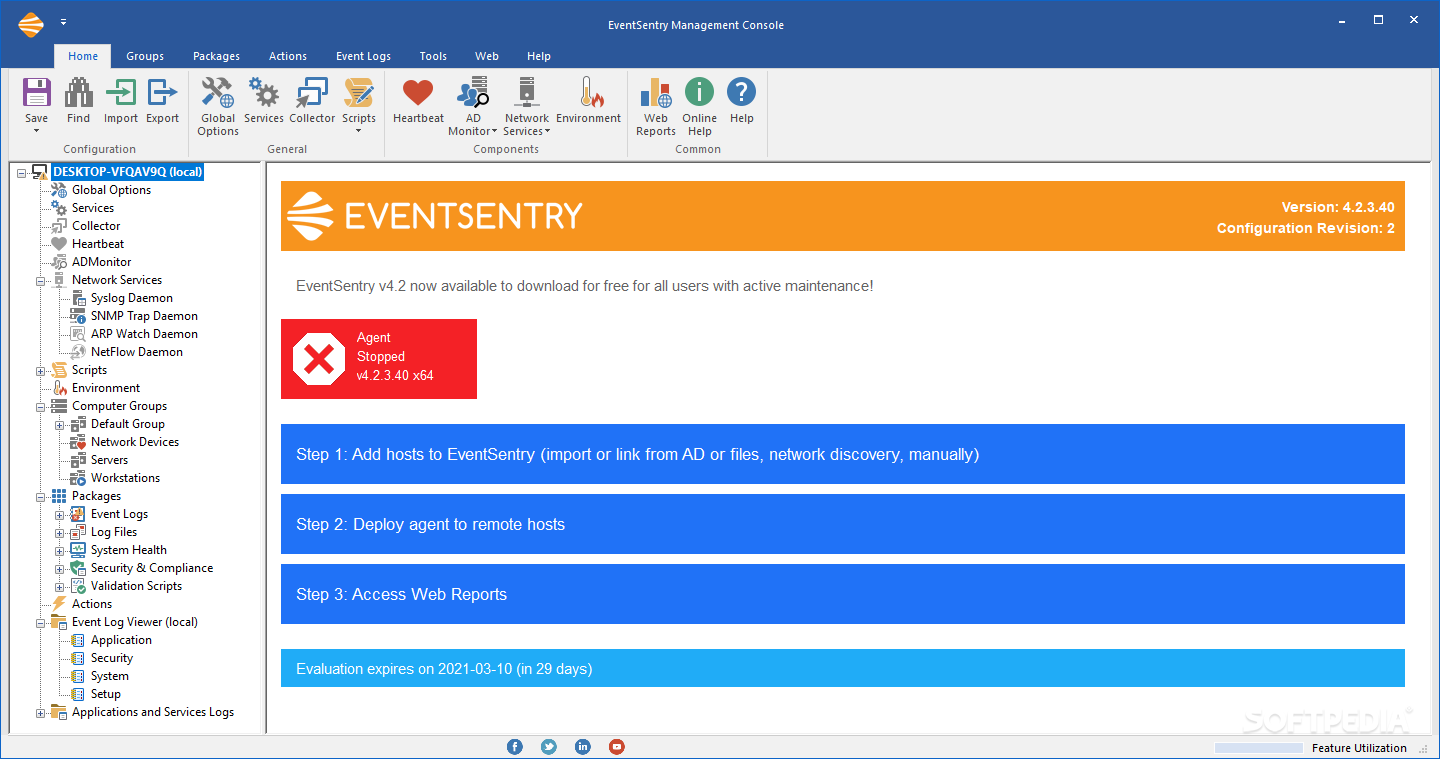The image size is (1440, 759).
Task: Expand the Default Group tree node
Action: pos(60,424)
